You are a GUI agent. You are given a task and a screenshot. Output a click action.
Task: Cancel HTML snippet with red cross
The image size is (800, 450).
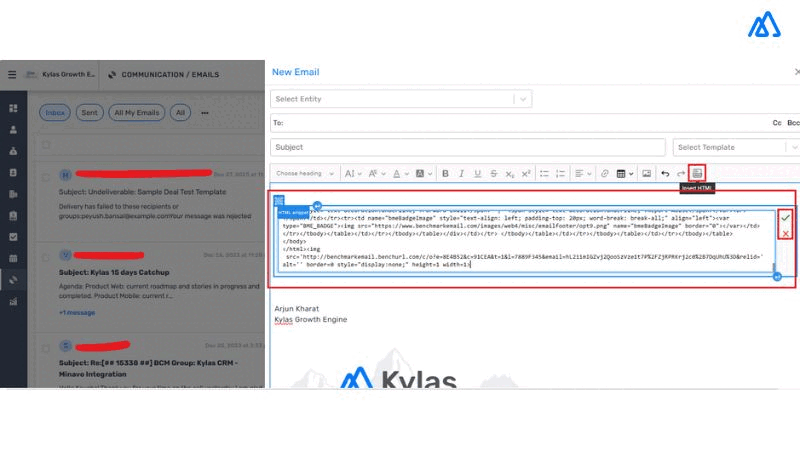[785, 234]
